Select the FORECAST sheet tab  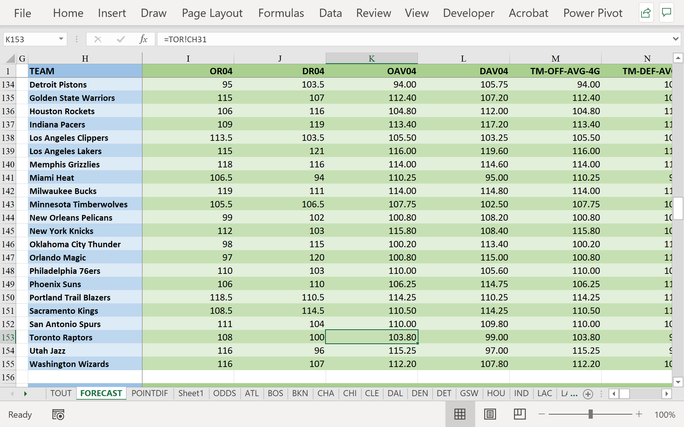101,393
